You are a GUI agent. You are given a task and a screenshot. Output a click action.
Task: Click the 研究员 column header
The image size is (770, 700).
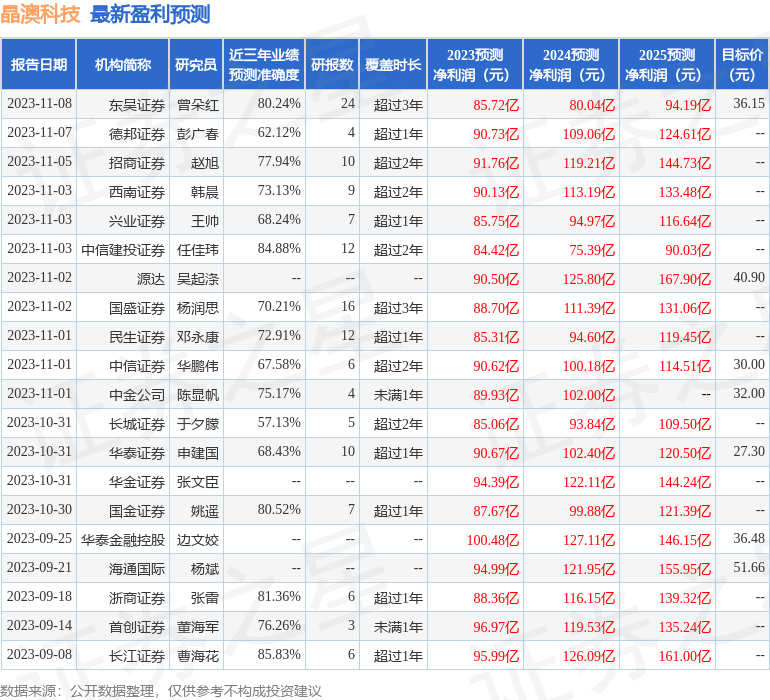coord(196,64)
